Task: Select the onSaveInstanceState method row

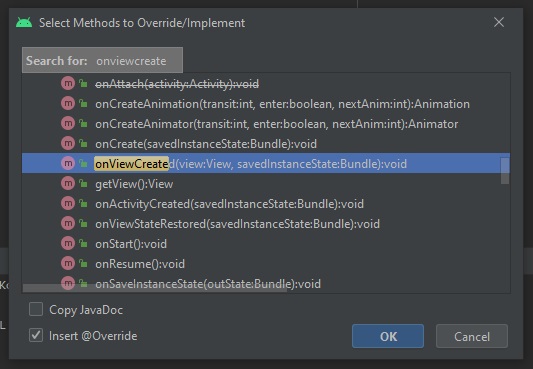Action: click(266, 283)
